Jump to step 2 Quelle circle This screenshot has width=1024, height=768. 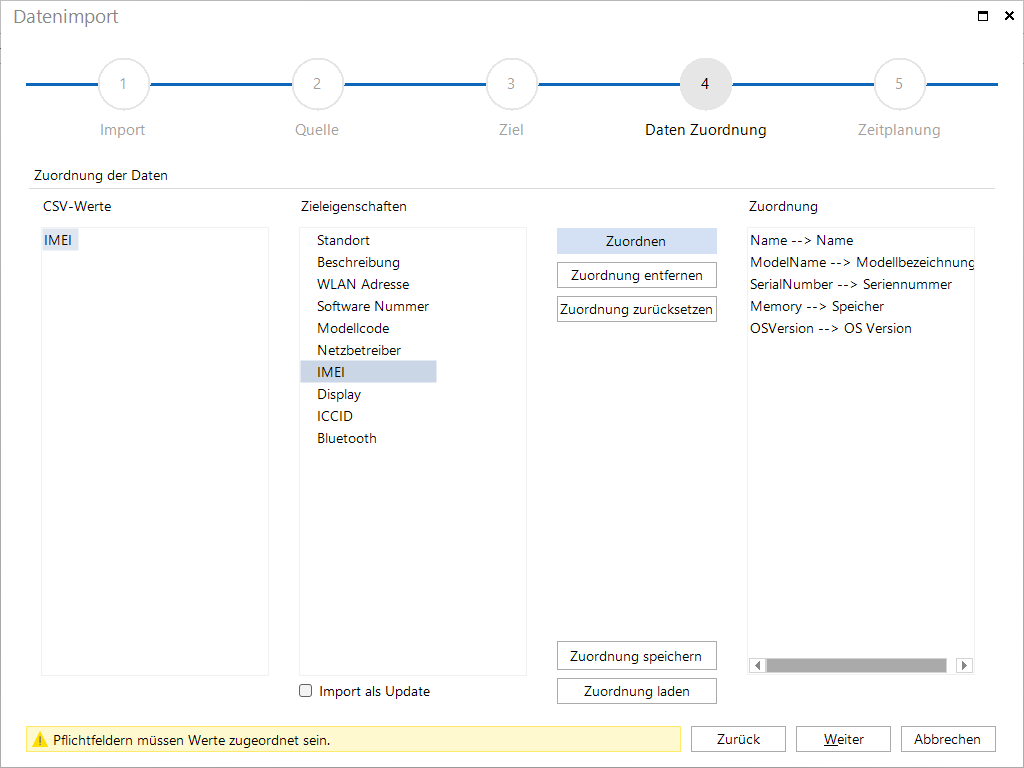[x=317, y=84]
